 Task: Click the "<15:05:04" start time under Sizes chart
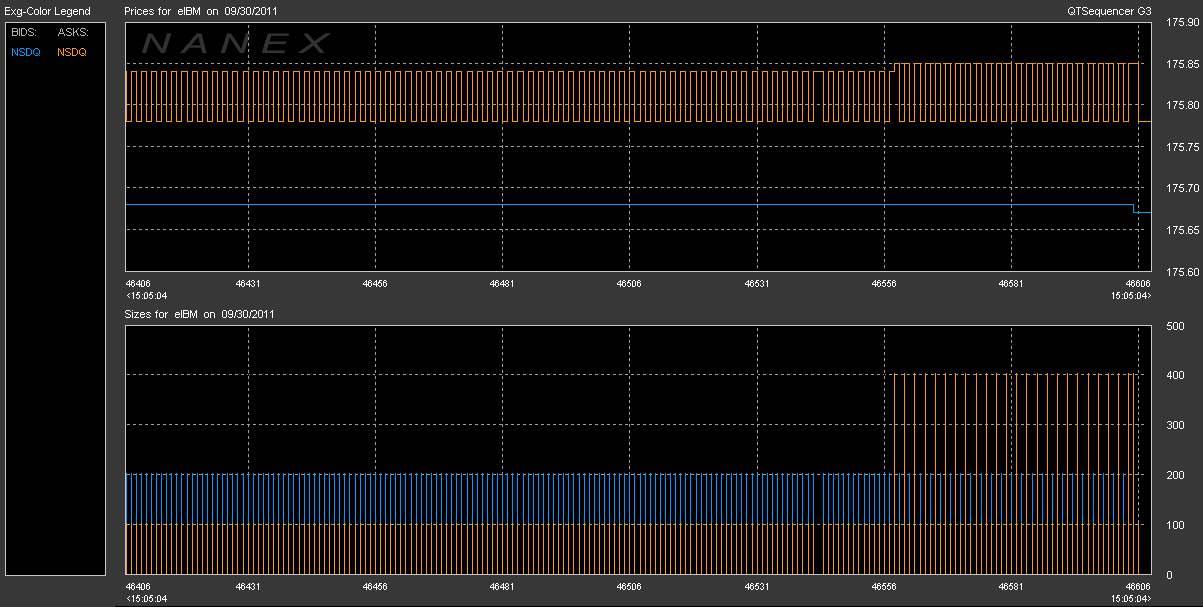[147, 599]
